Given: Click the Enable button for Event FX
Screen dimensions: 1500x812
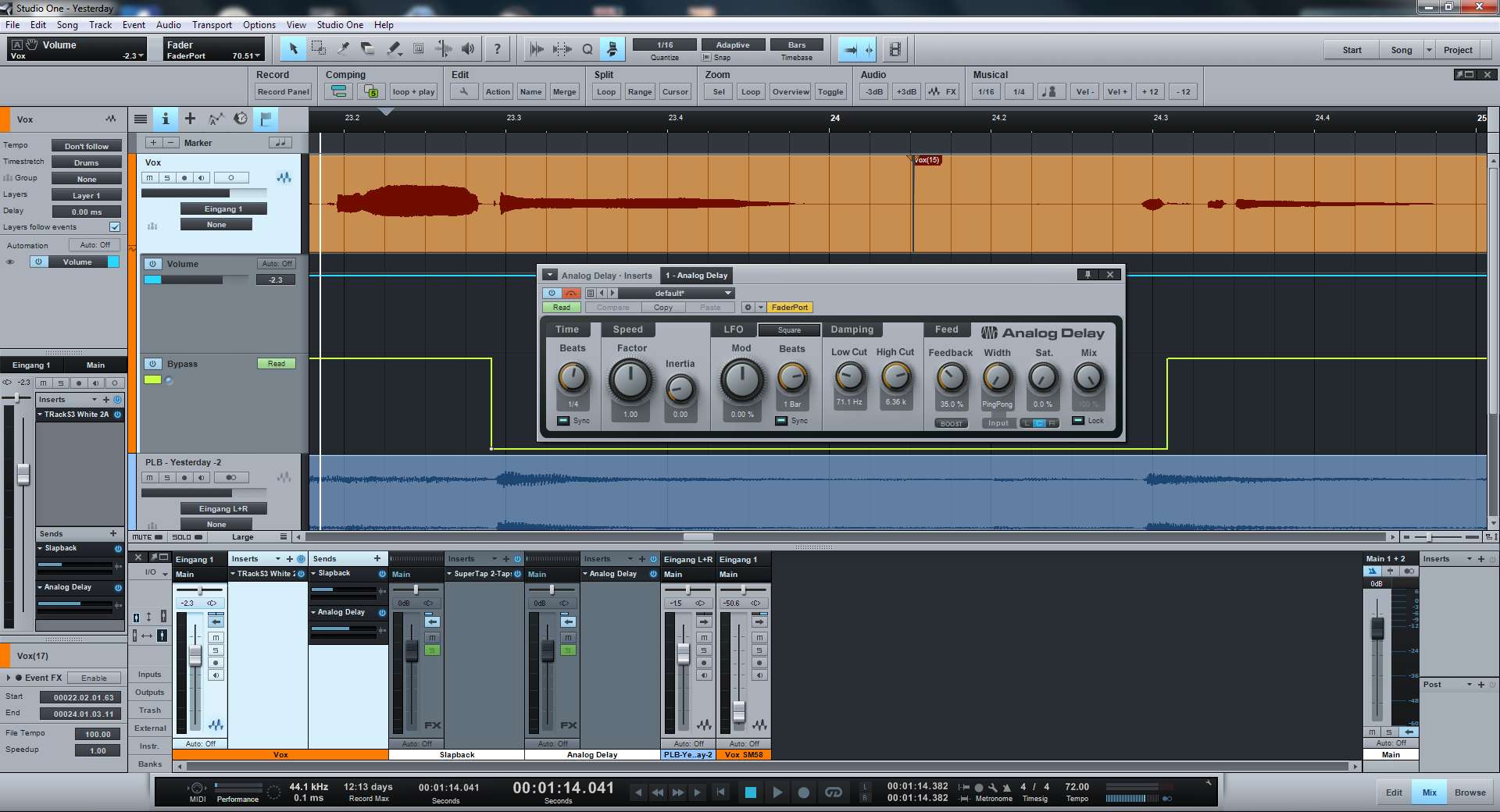Looking at the screenshot, I should click(x=94, y=678).
